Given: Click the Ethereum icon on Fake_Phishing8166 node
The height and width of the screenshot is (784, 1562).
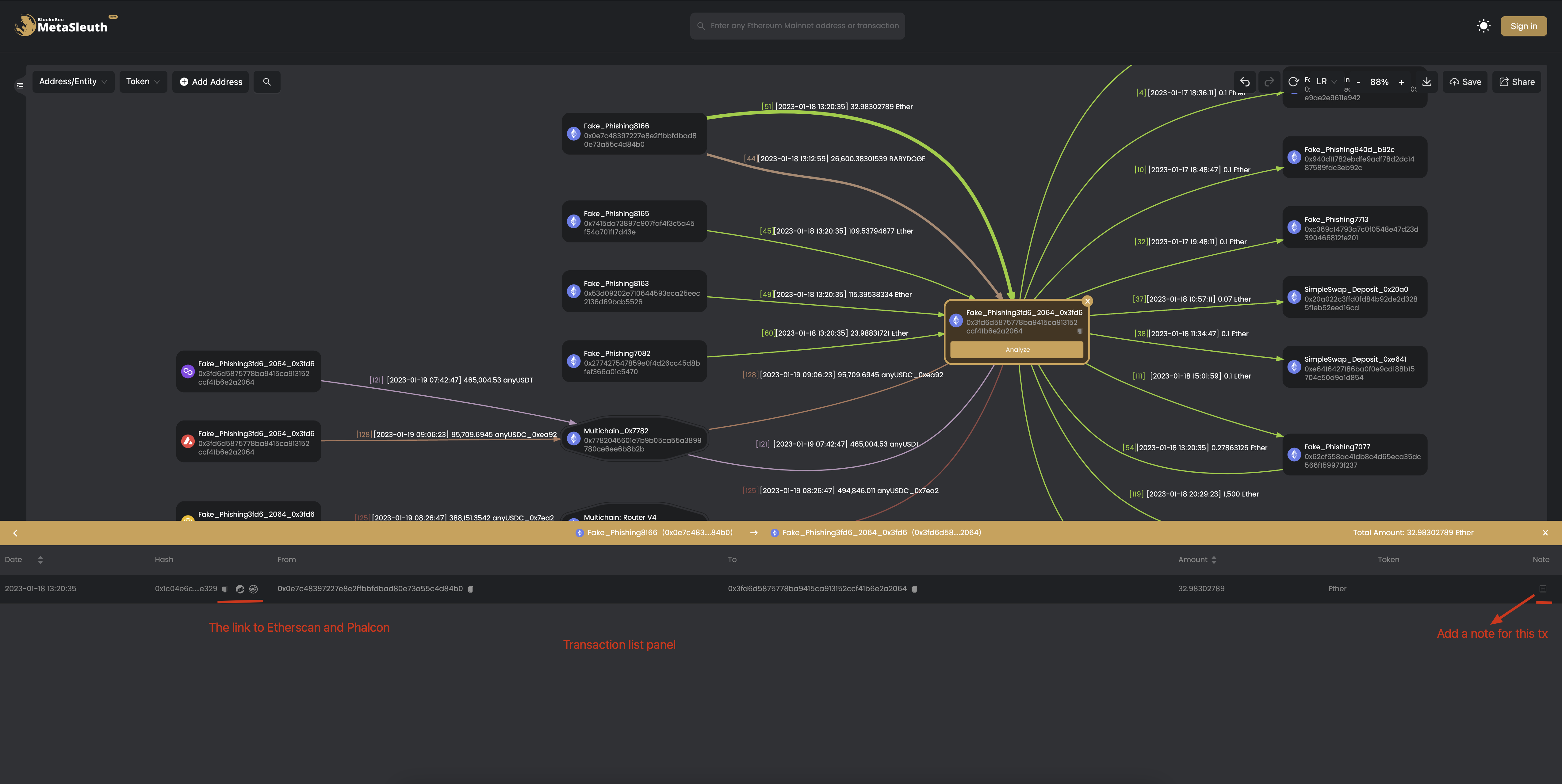Looking at the screenshot, I should click(x=574, y=134).
